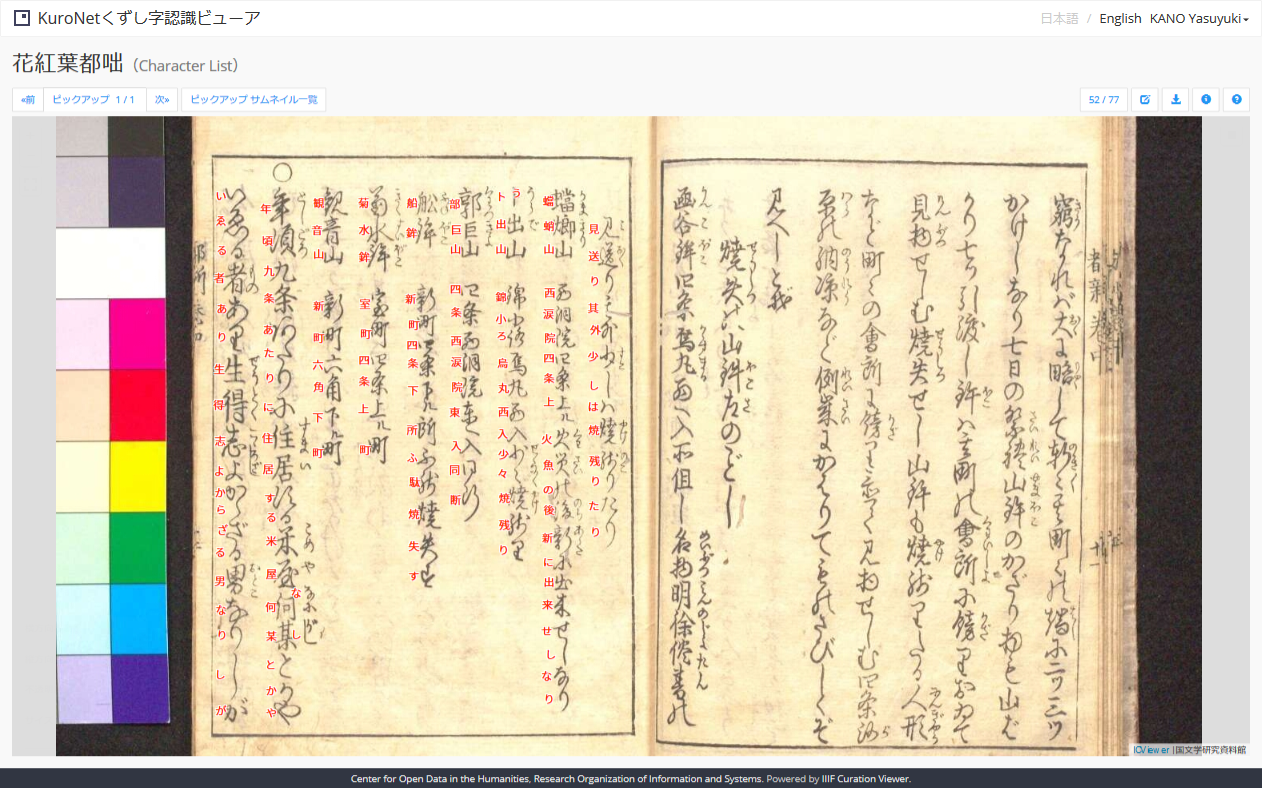The height and width of the screenshot is (788, 1262).
Task: Open ピックアップ サムネイル一覧 thumbnail list
Action: 254,100
